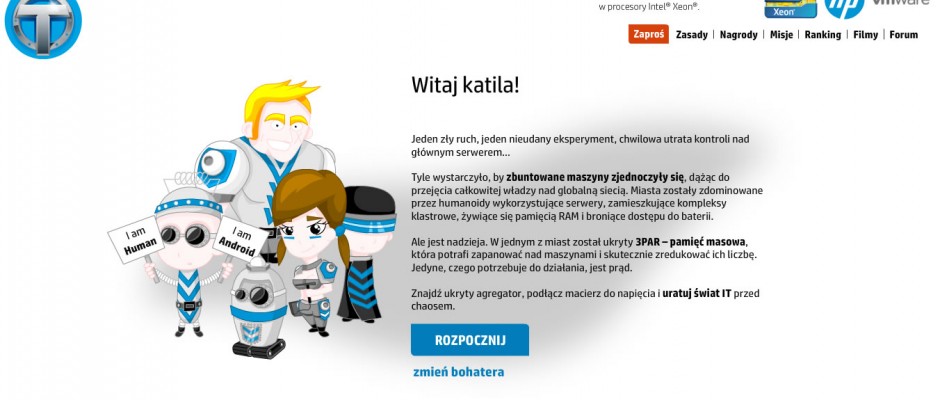
Task: Click the small tracked robot character
Action: (x=258, y=308)
